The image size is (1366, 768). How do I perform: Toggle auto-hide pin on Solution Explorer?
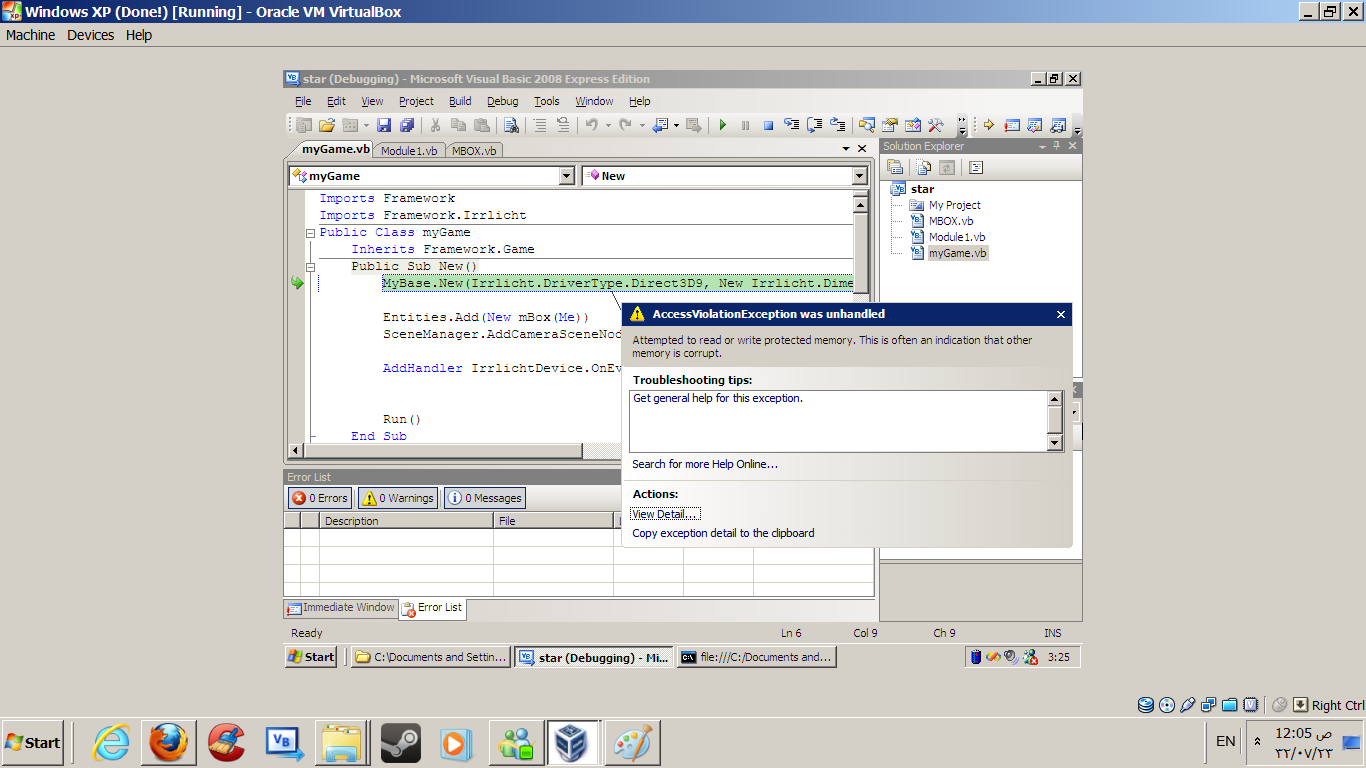1057,146
